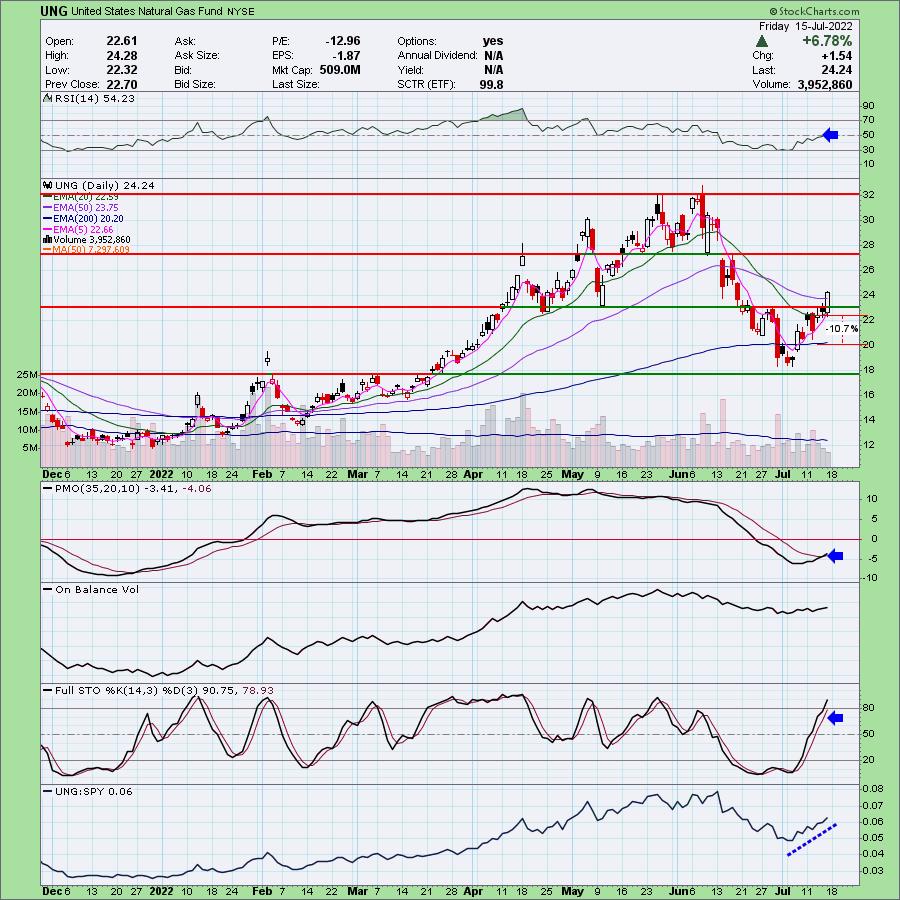Select the Prev Close value 22.70
This screenshot has height=900, width=900.
pyautogui.click(x=122, y=84)
